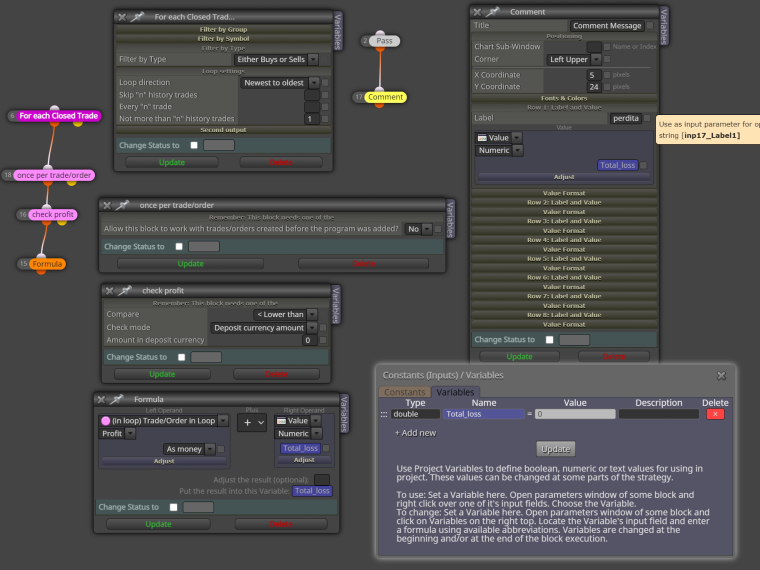Select the orange Formula node
The image size is (760, 570).
pyautogui.click(x=47, y=264)
